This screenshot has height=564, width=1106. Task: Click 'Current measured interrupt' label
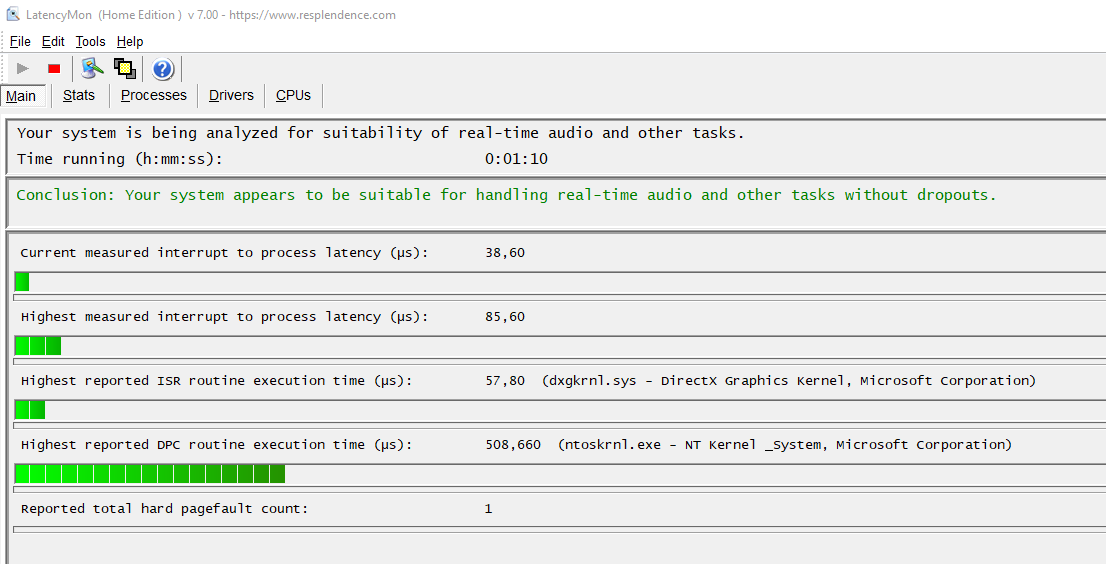(224, 253)
